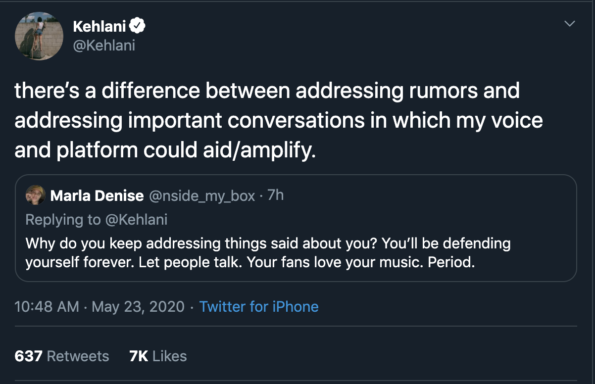
Task: Open Kehlani's profile picture
Action: [39, 36]
